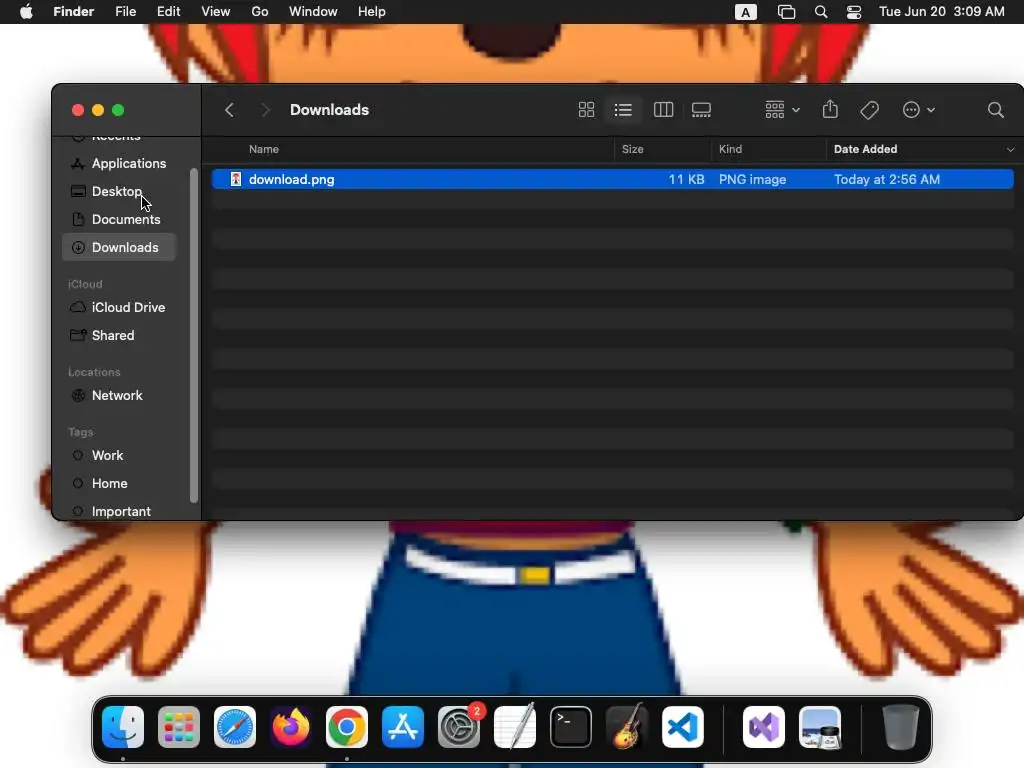The image size is (1024, 768).
Task: Click the Today at 2:56 AM cell
Action: (887, 180)
